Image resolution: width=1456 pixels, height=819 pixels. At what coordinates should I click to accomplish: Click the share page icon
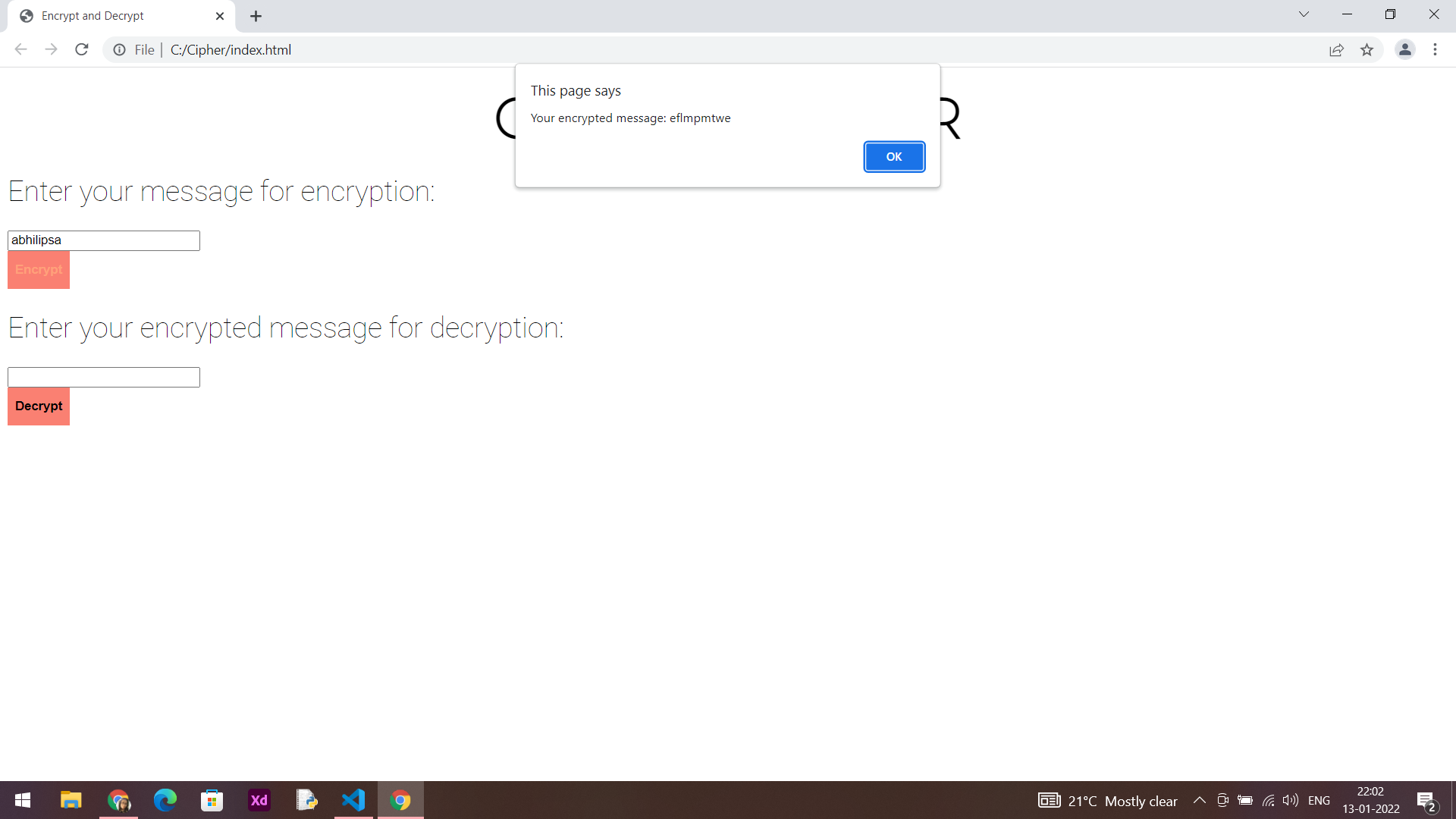pos(1336,50)
